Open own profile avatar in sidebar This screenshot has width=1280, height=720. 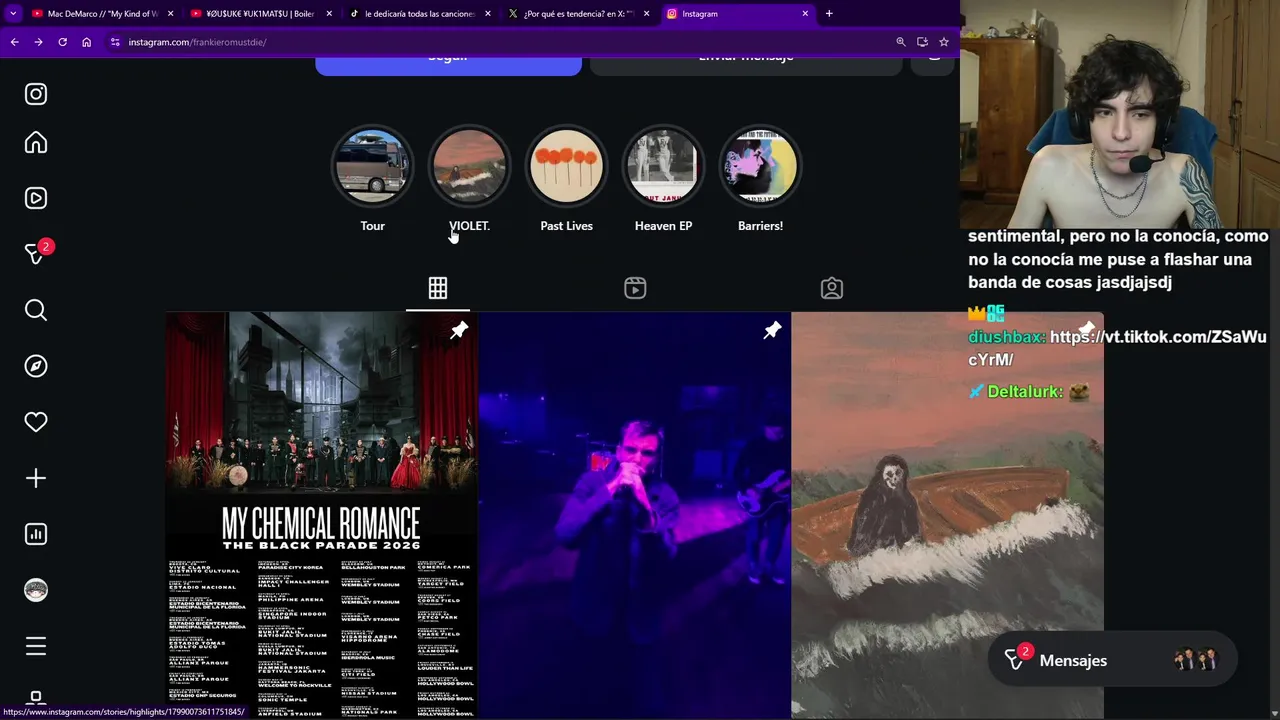(x=36, y=590)
